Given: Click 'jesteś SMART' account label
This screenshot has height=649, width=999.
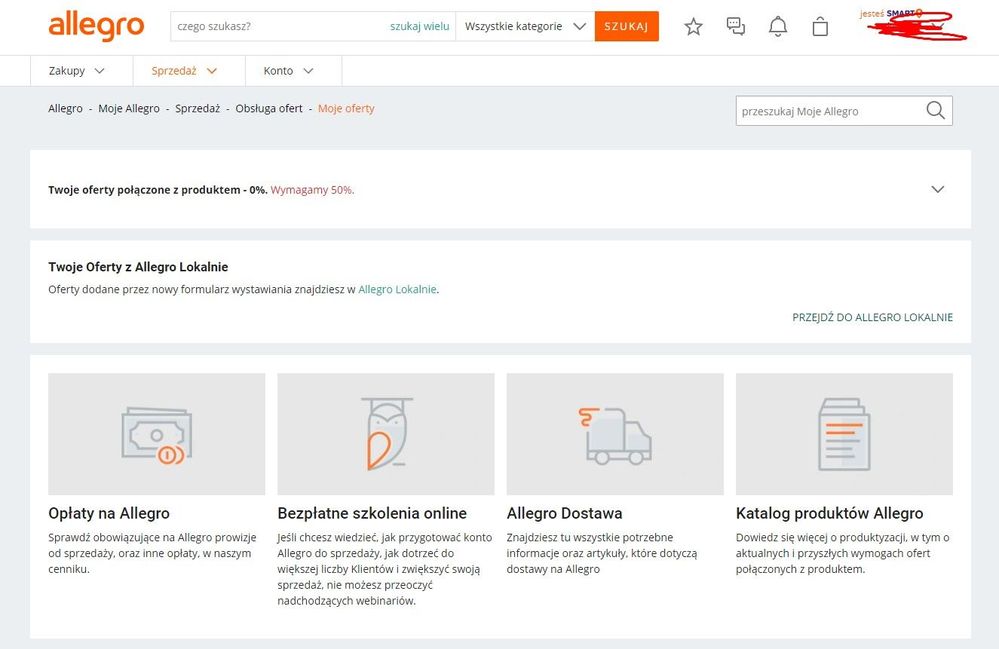Looking at the screenshot, I should (x=890, y=13).
